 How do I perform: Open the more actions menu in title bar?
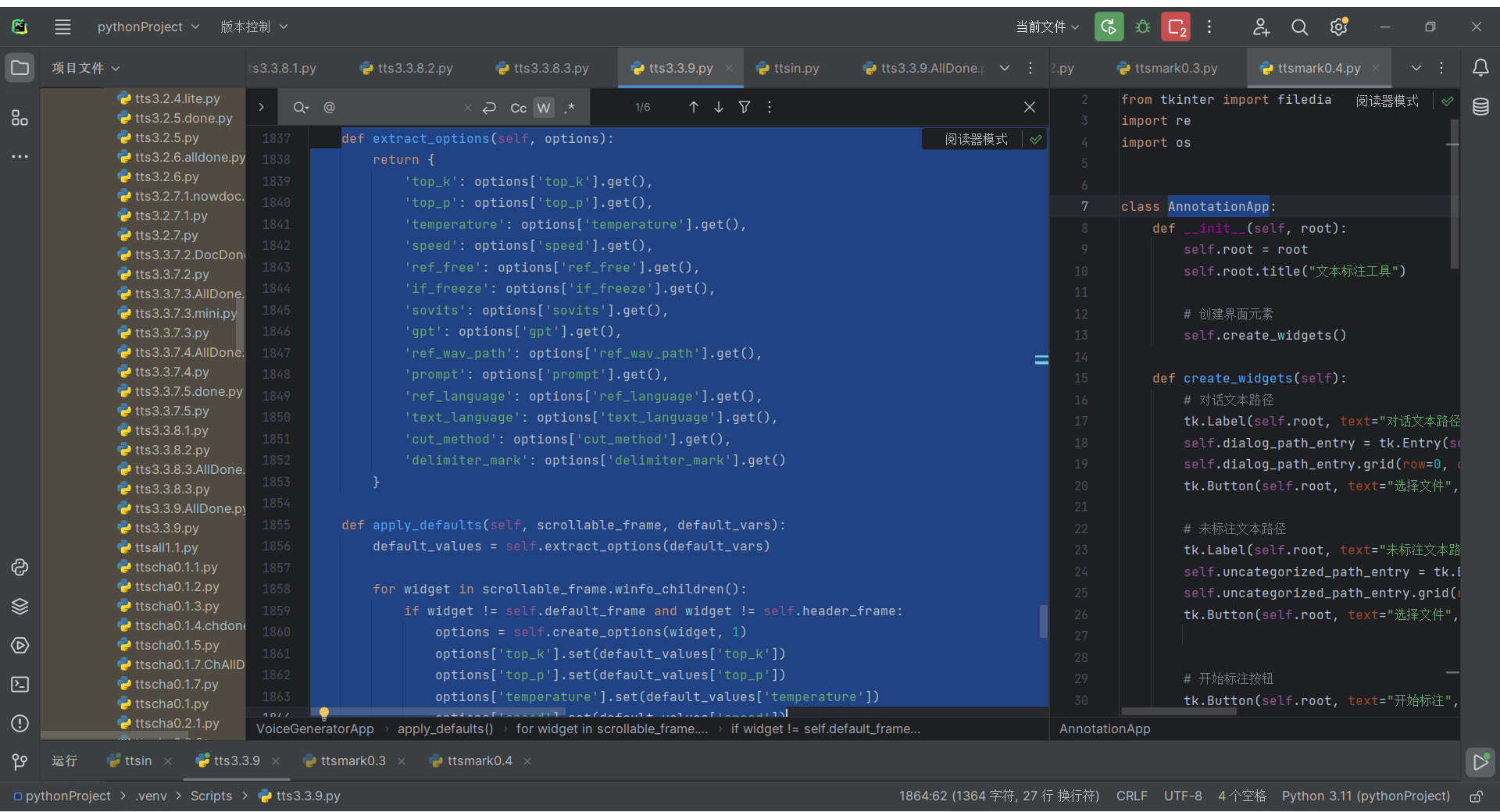[1209, 27]
